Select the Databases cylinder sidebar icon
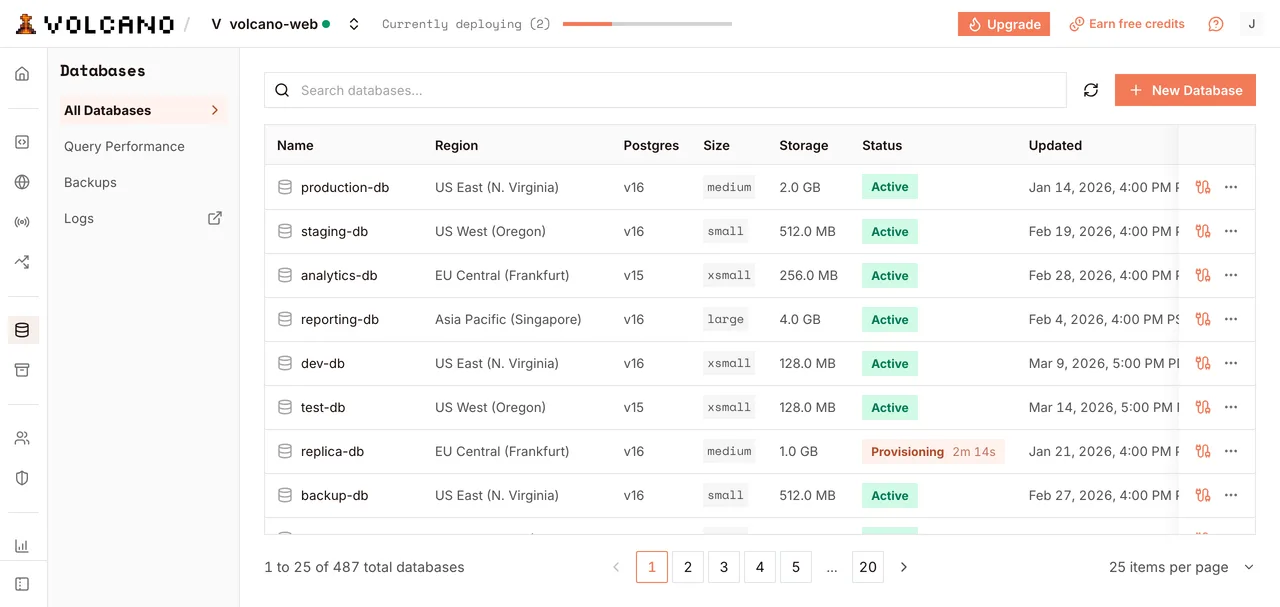This screenshot has width=1280, height=607. point(22,330)
